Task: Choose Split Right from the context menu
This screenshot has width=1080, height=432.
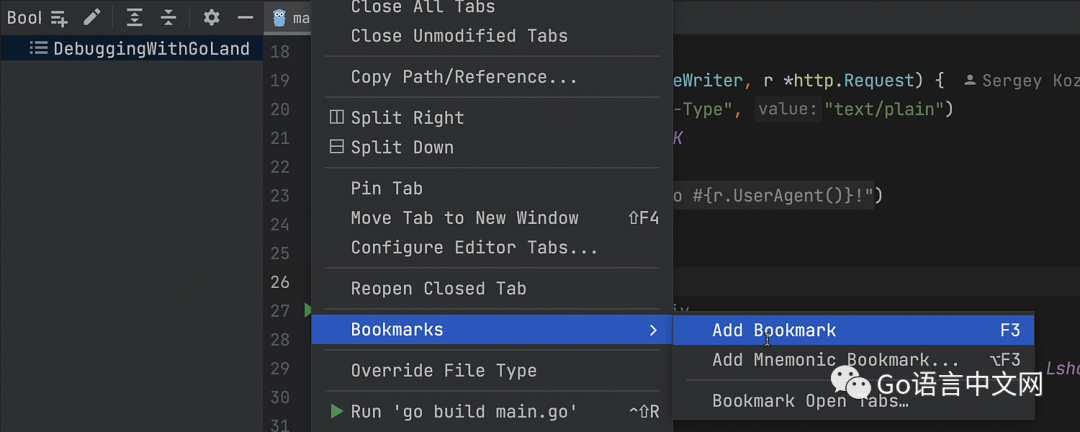Action: 407,118
